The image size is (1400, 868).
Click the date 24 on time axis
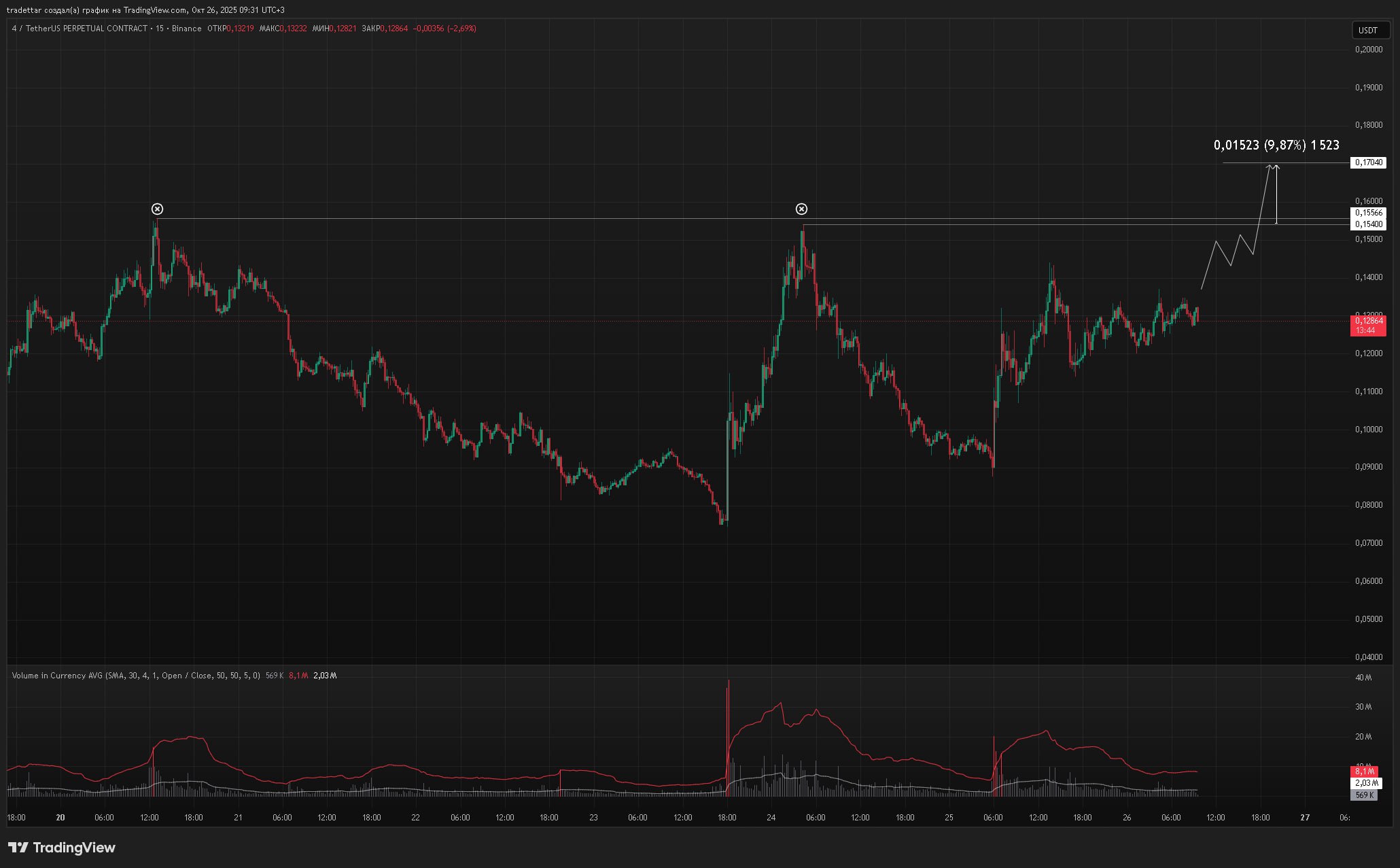tap(771, 818)
